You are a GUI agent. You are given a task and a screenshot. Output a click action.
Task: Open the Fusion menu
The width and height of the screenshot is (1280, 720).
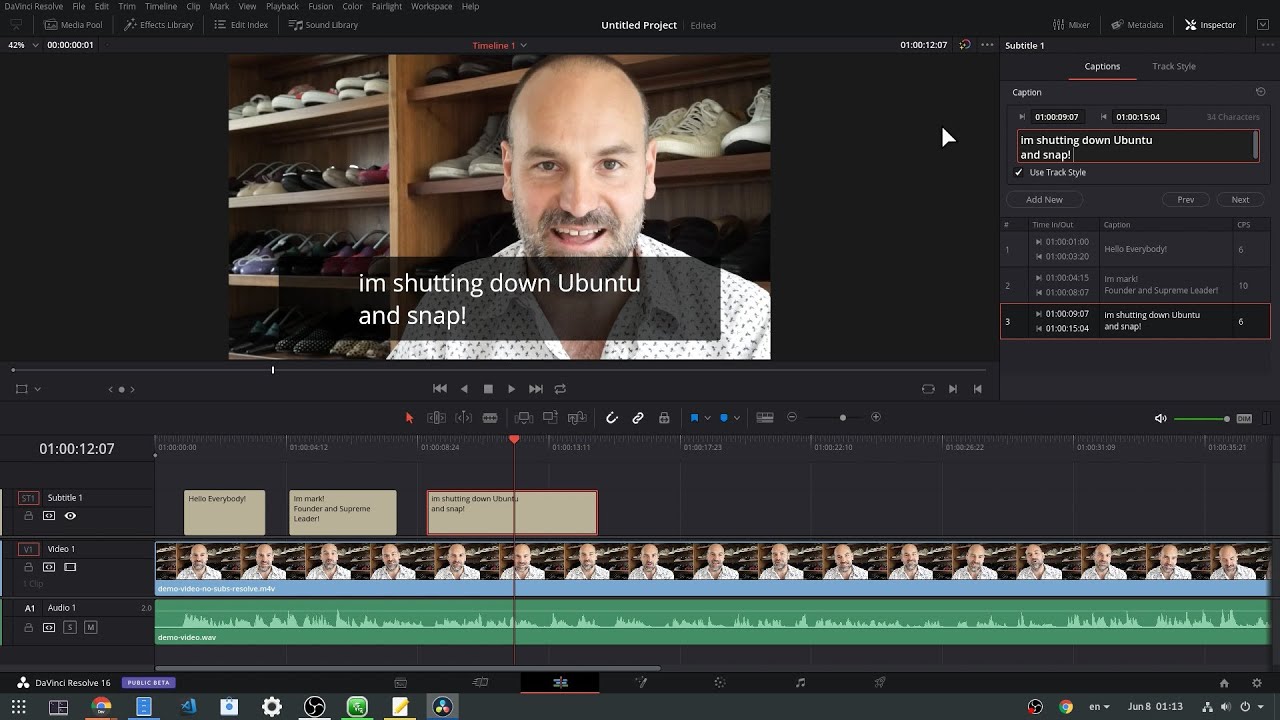(320, 6)
